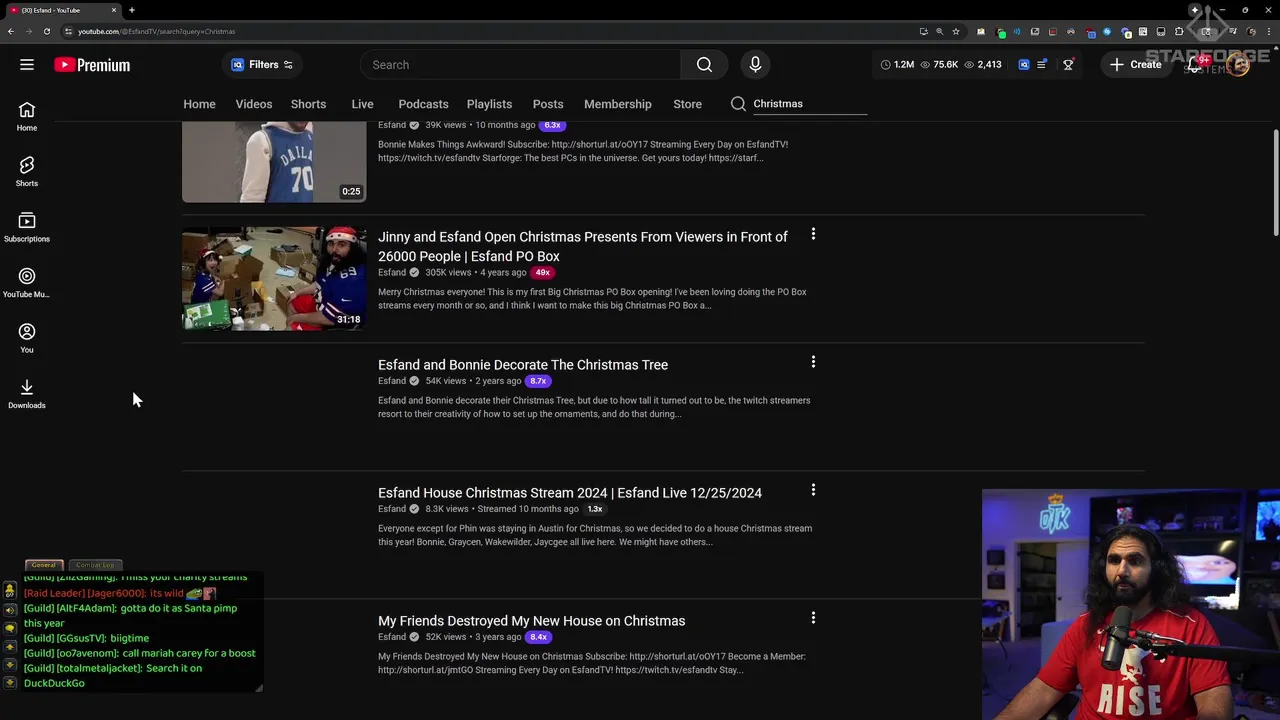Open a new browser tab
Image resolution: width=1280 pixels, height=720 pixels.
pyautogui.click(x=131, y=10)
